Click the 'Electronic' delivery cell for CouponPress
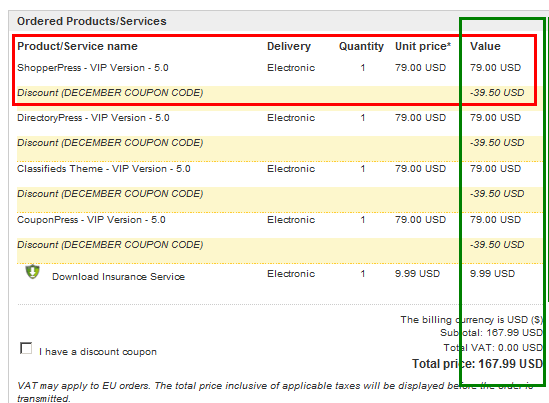 click(x=291, y=220)
